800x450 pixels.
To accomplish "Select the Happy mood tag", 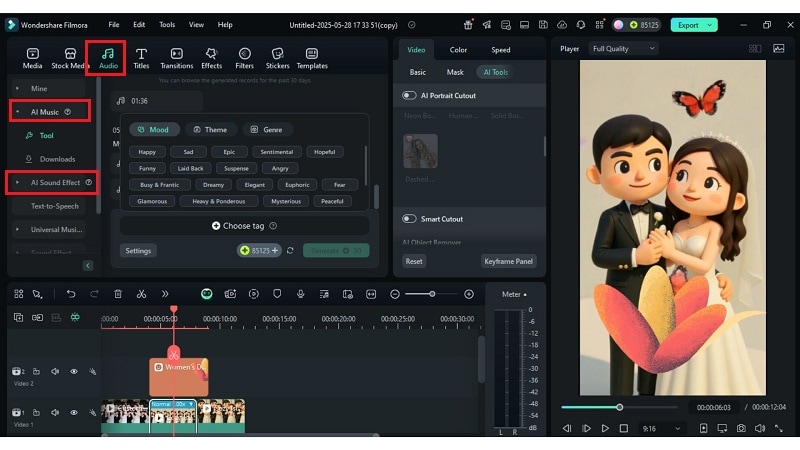I will (x=147, y=152).
